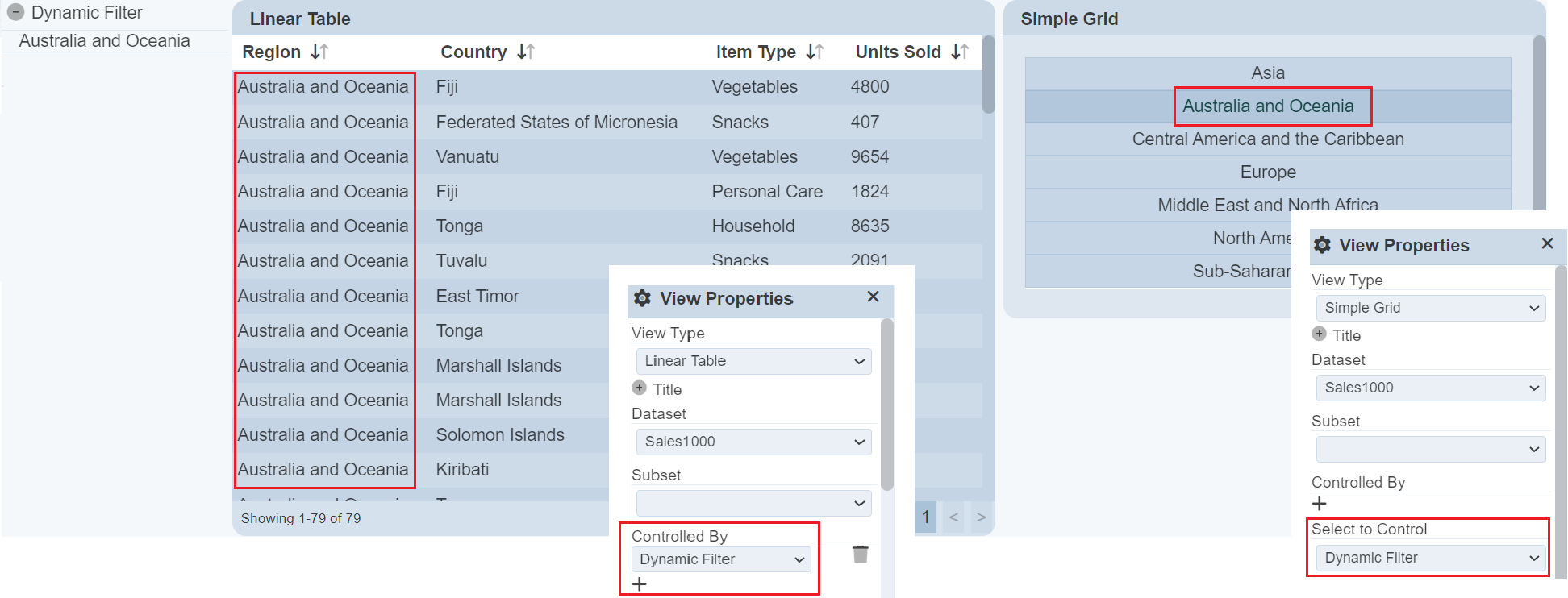Open the Linear Table view type dropdown
The width and height of the screenshot is (1568, 598).
click(x=753, y=361)
